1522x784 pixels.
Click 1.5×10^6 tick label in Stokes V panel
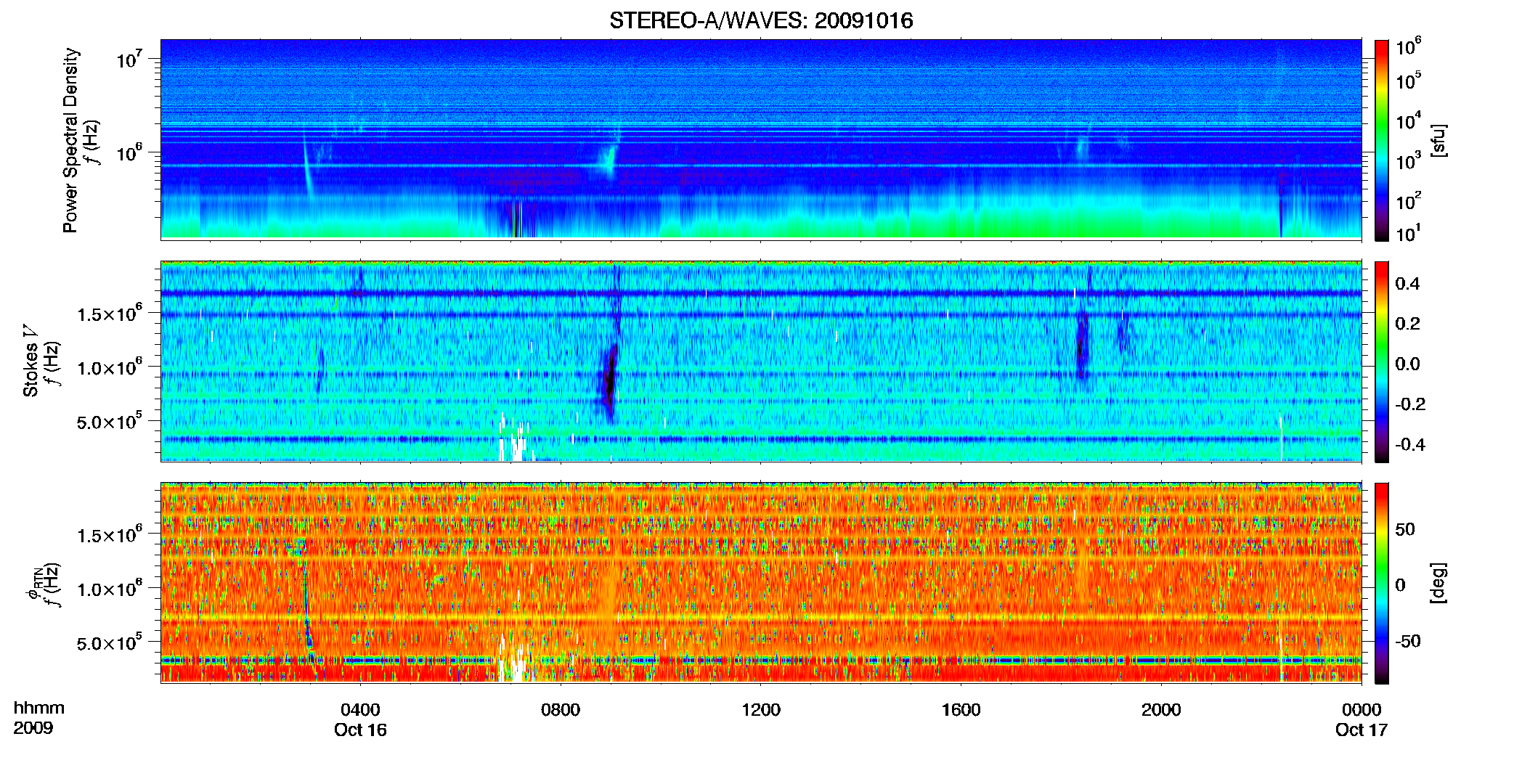coord(110,314)
